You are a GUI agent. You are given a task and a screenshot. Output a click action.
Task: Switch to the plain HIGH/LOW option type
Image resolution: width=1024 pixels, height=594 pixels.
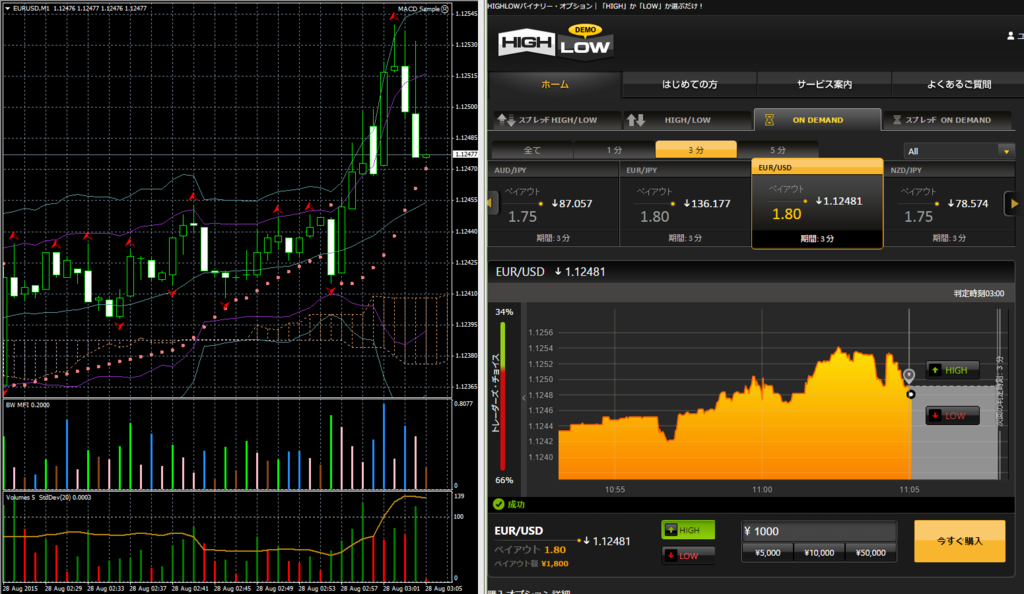[x=686, y=120]
